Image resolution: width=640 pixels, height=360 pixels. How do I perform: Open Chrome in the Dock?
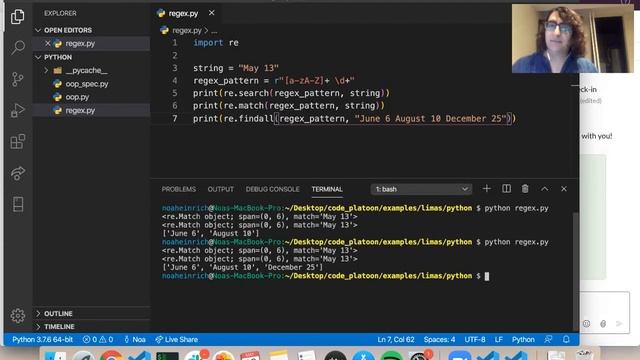tap(111, 356)
